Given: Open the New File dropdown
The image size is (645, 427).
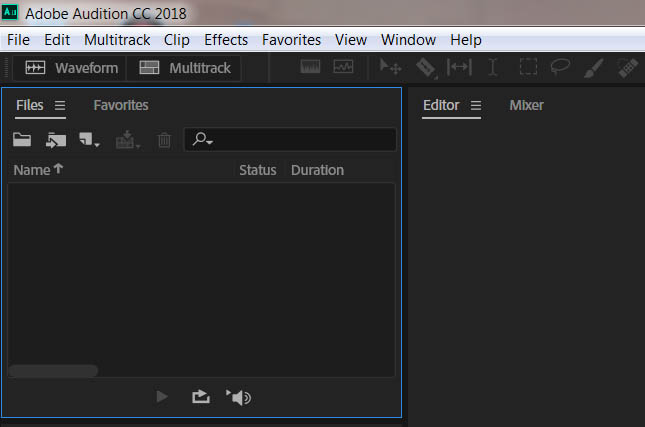Looking at the screenshot, I should point(90,141).
